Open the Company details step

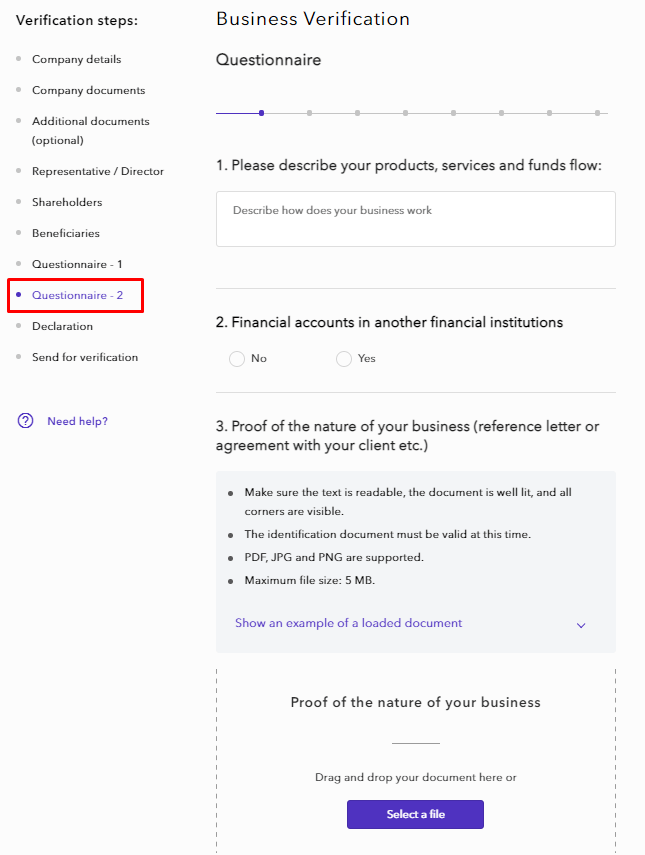(x=76, y=59)
